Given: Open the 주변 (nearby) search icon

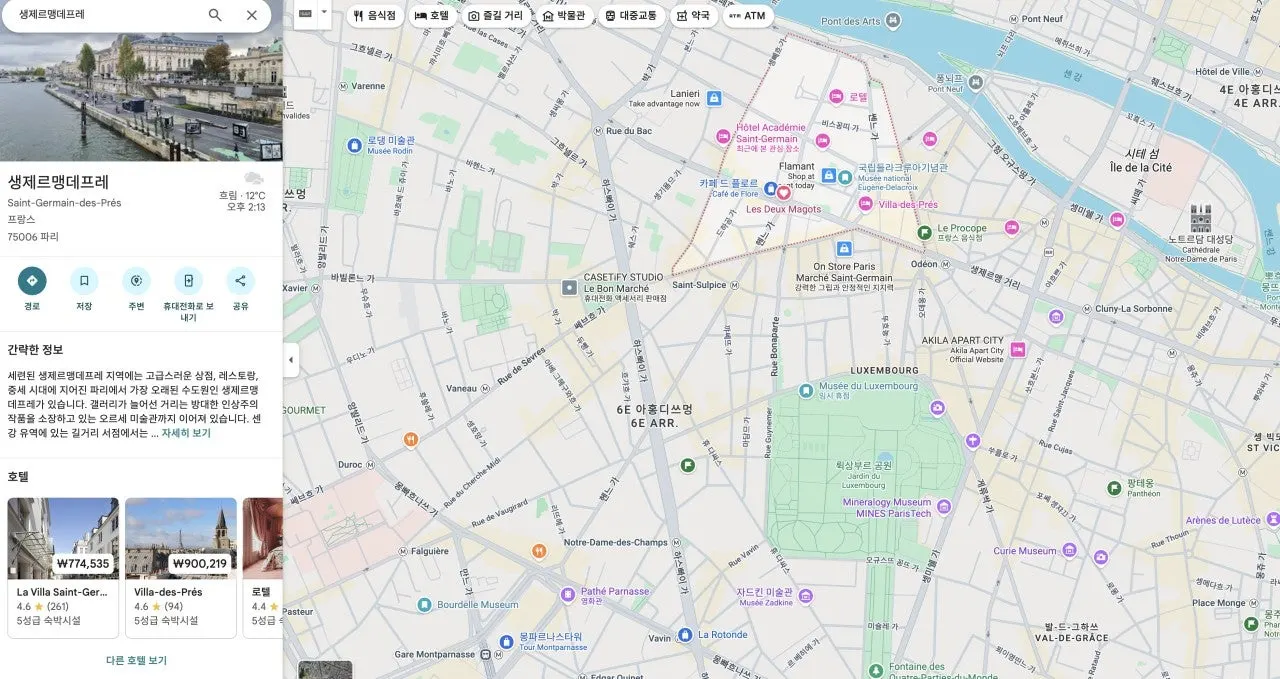Looking at the screenshot, I should (x=136, y=281).
